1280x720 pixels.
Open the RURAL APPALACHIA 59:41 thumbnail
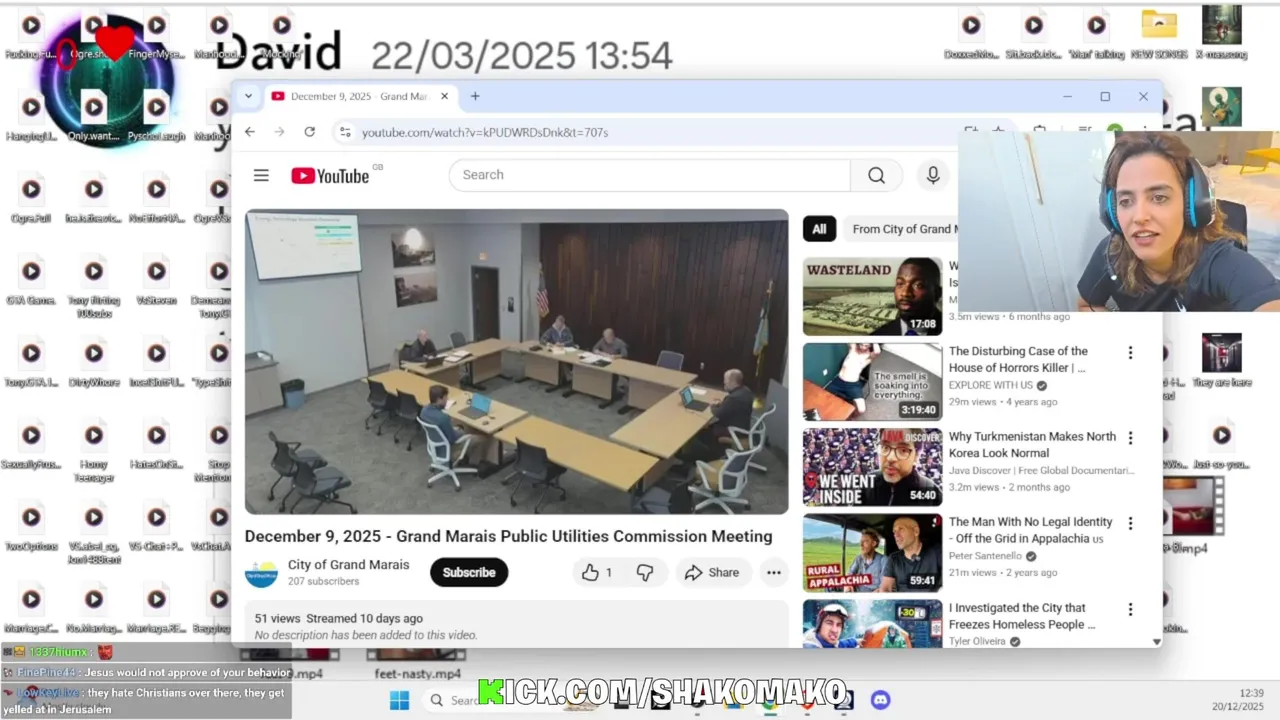872,553
